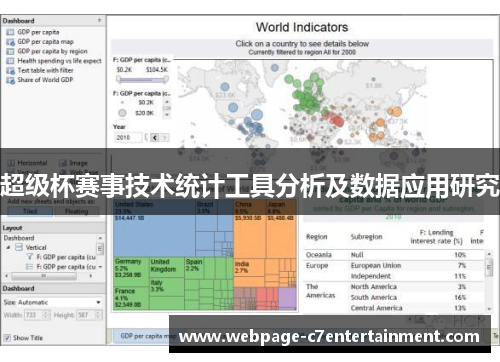Toggle the Show Title checkbox
This screenshot has height=362, width=500.
7,338
